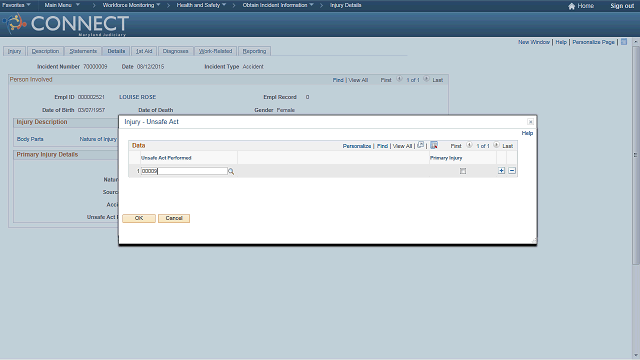Tick the Primary Injury checkbox
This screenshot has height=360, width=640.
463,171
